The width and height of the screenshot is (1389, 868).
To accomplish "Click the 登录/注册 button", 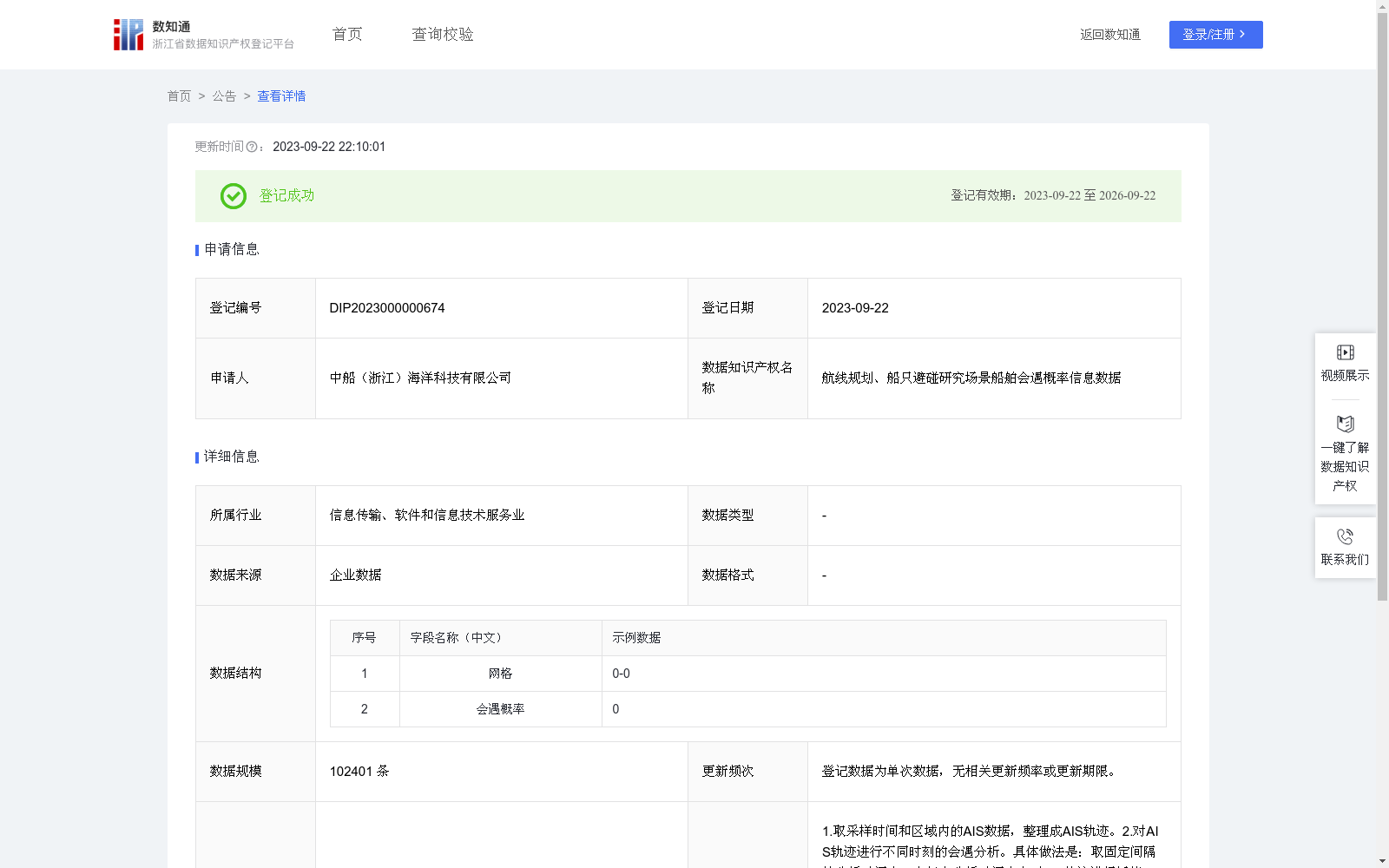I will pos(1215,35).
